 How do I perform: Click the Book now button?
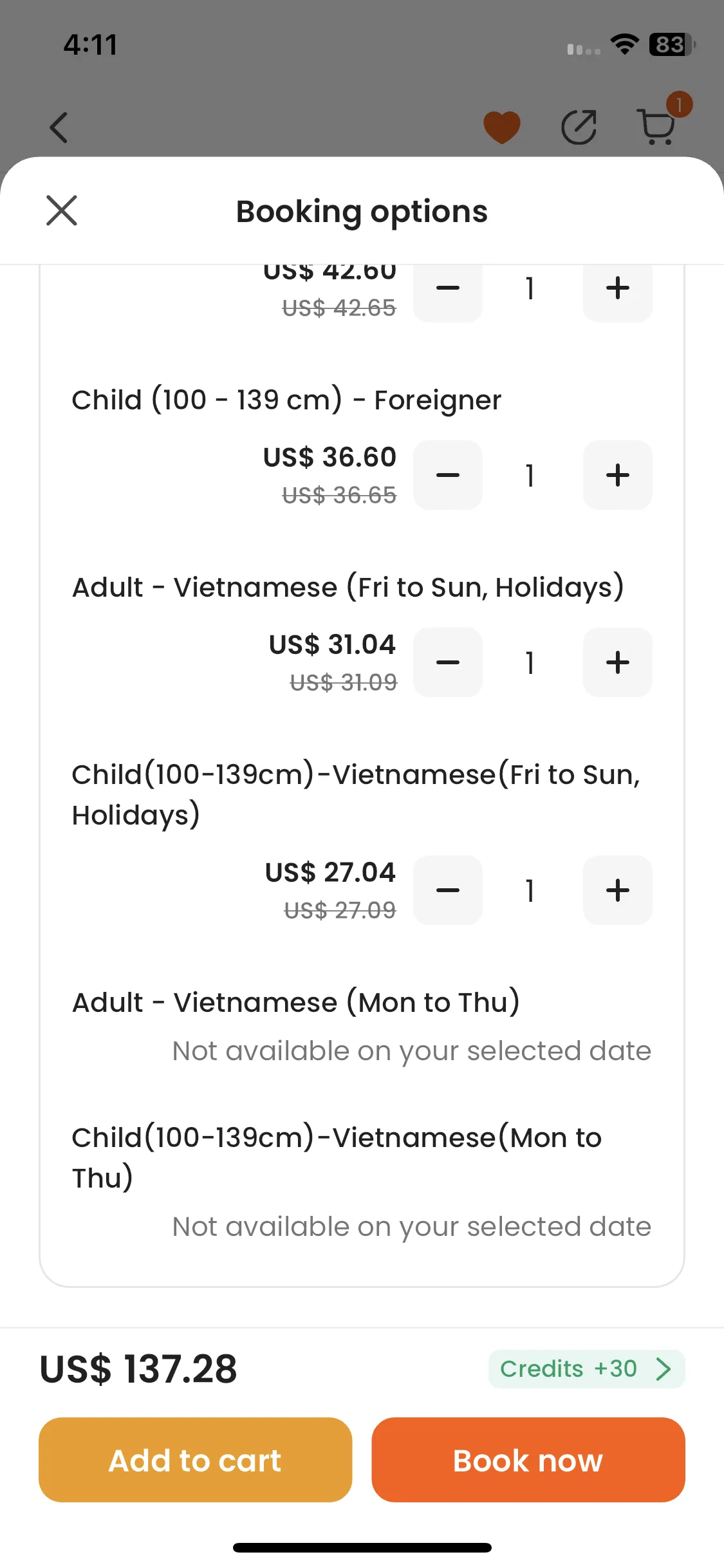528,1460
